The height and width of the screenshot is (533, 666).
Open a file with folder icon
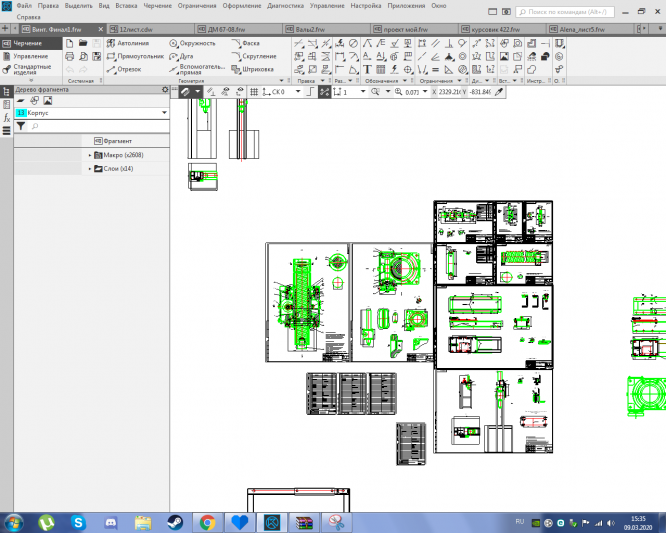(x=83, y=43)
